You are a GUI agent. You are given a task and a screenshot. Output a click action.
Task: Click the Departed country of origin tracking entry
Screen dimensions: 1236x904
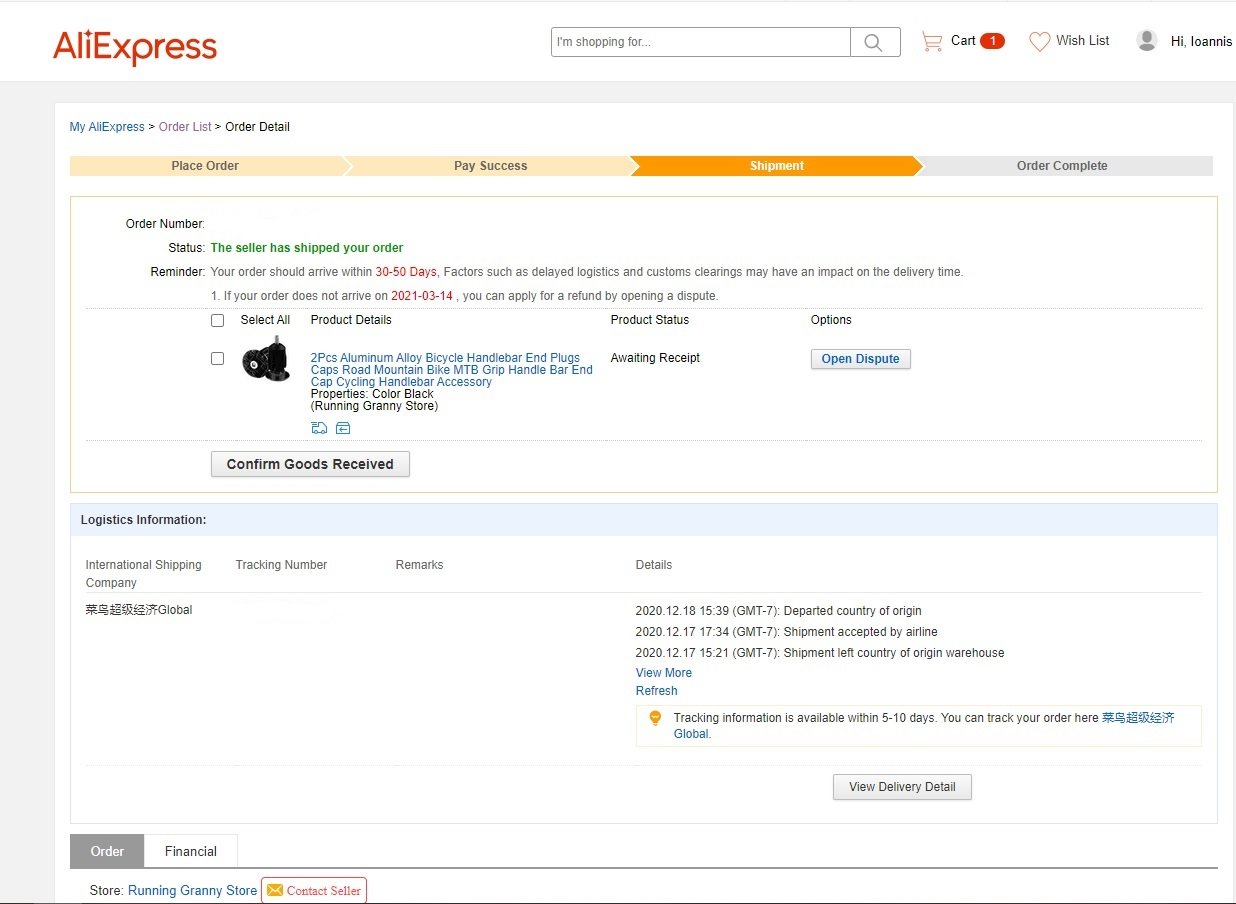(x=779, y=611)
